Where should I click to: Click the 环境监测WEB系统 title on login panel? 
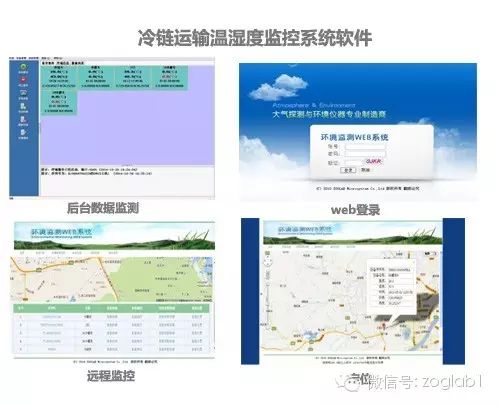[x=354, y=137]
